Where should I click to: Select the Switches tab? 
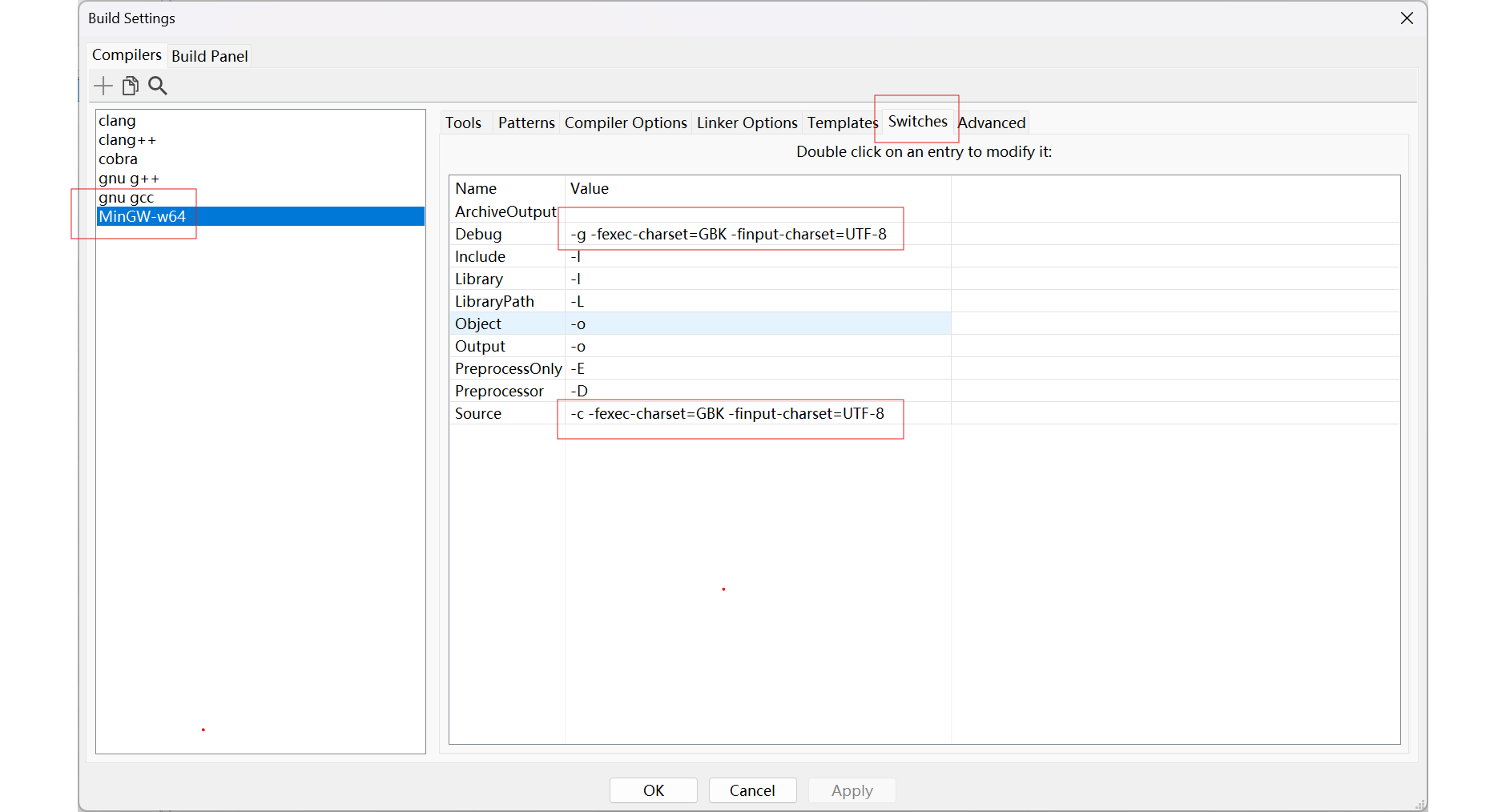click(918, 121)
